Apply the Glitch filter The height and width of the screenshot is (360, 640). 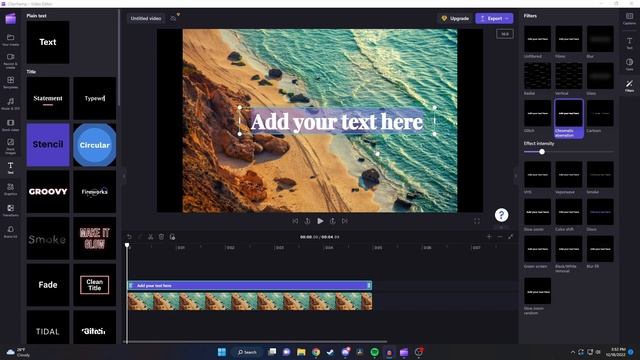point(538,113)
